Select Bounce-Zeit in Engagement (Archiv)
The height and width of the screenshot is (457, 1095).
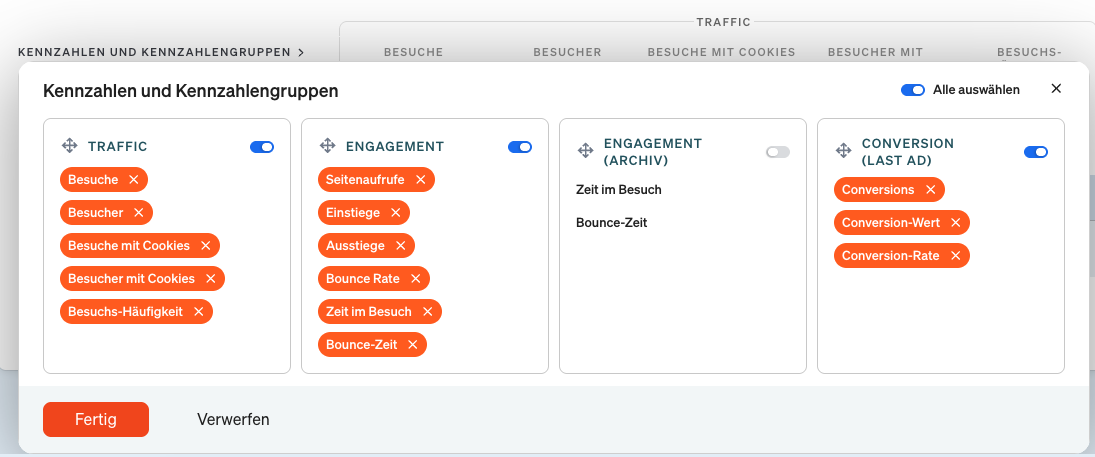(x=612, y=223)
